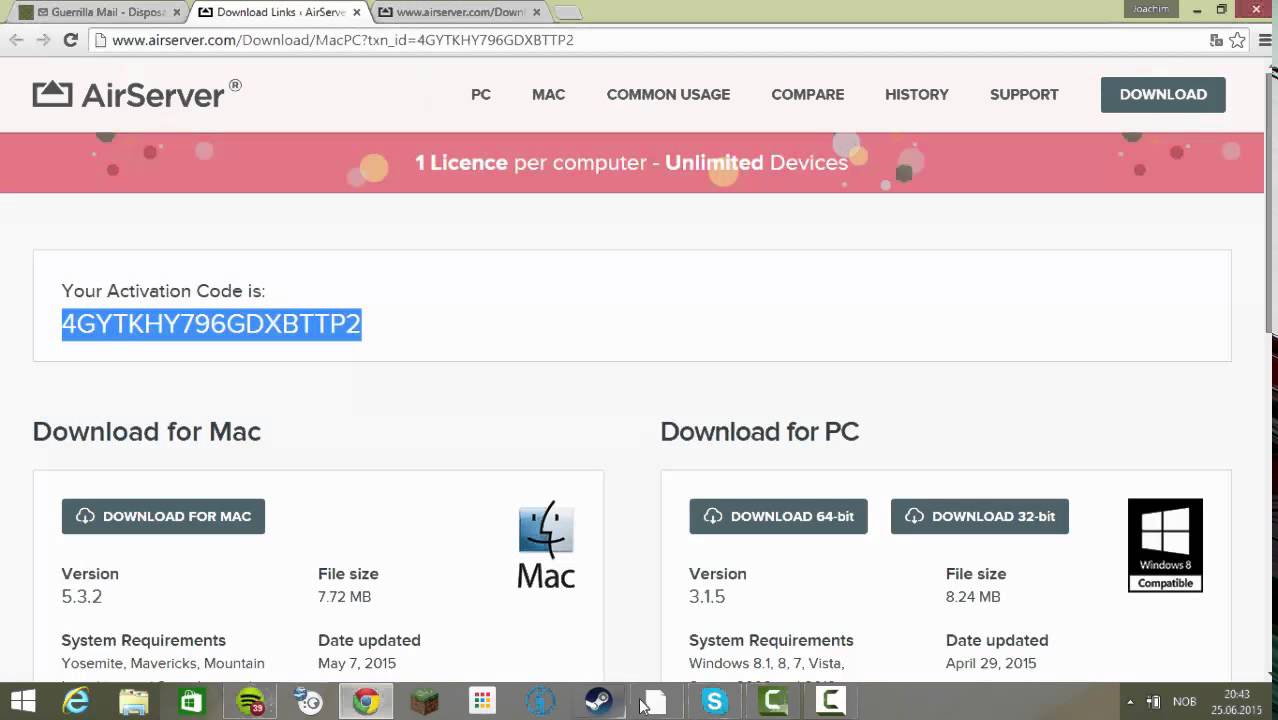1278x720 pixels.
Task: Click the date April 29, 2015
Action: [x=991, y=663]
